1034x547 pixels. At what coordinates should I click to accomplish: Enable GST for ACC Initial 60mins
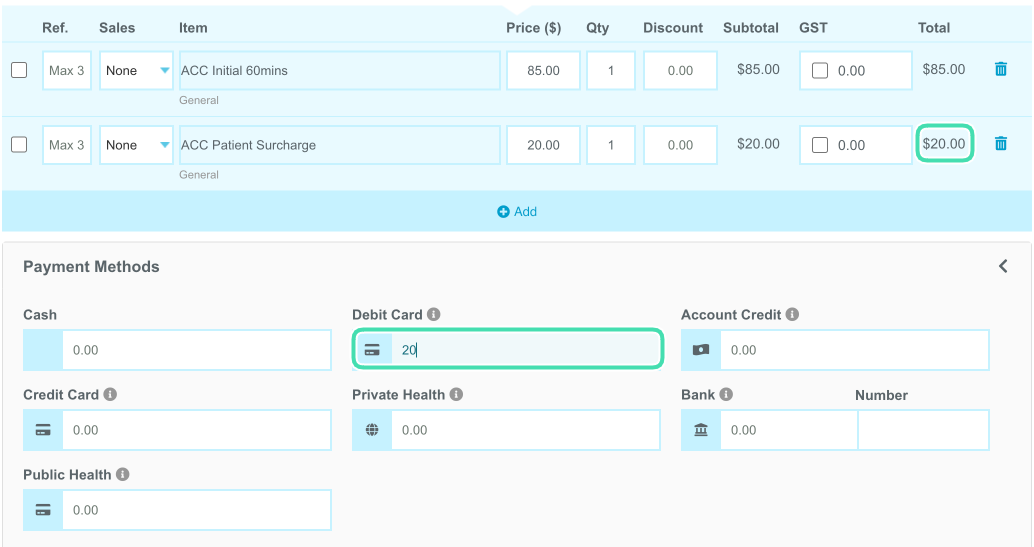[820, 71]
